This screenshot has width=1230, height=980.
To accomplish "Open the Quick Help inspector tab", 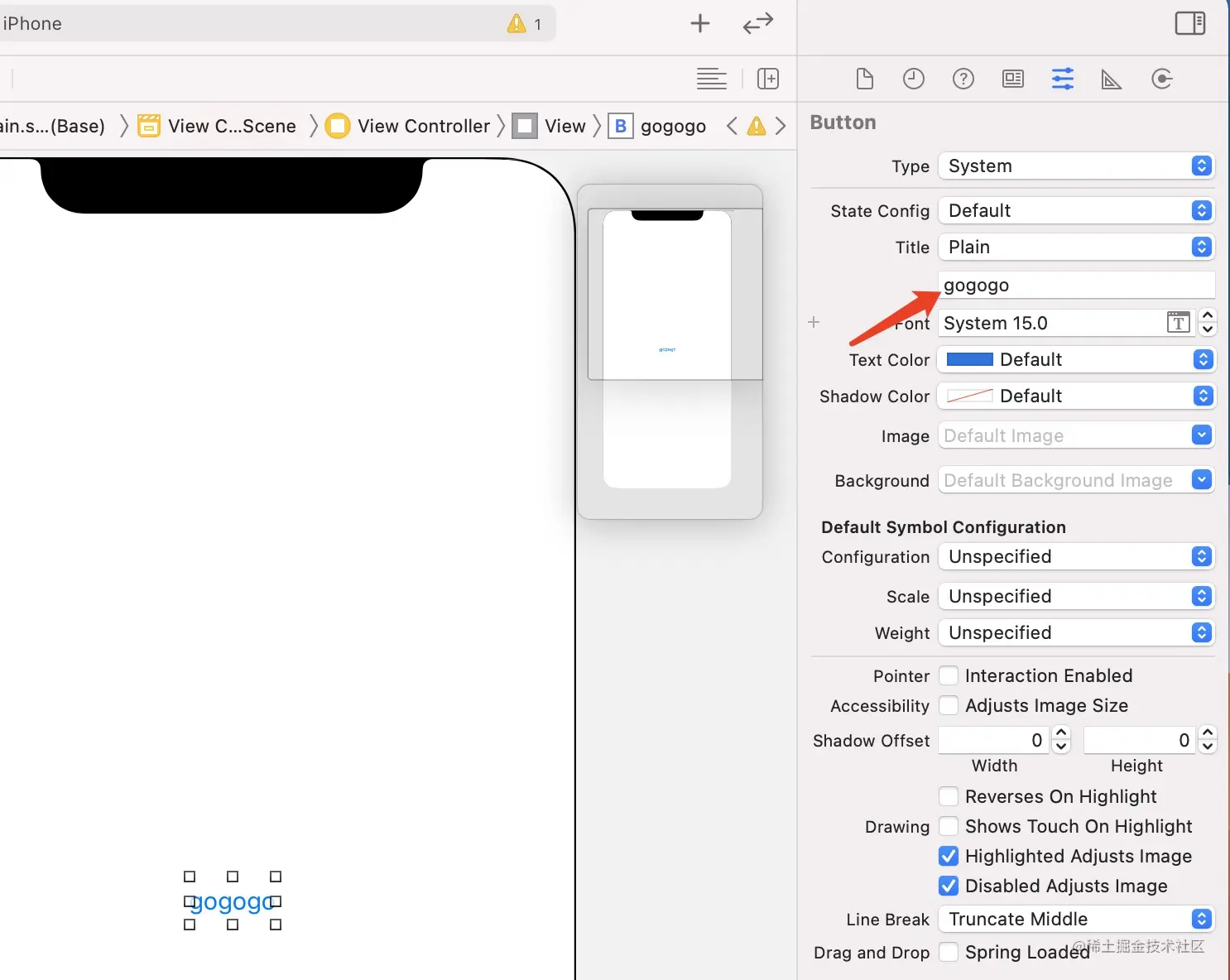I will [x=963, y=79].
